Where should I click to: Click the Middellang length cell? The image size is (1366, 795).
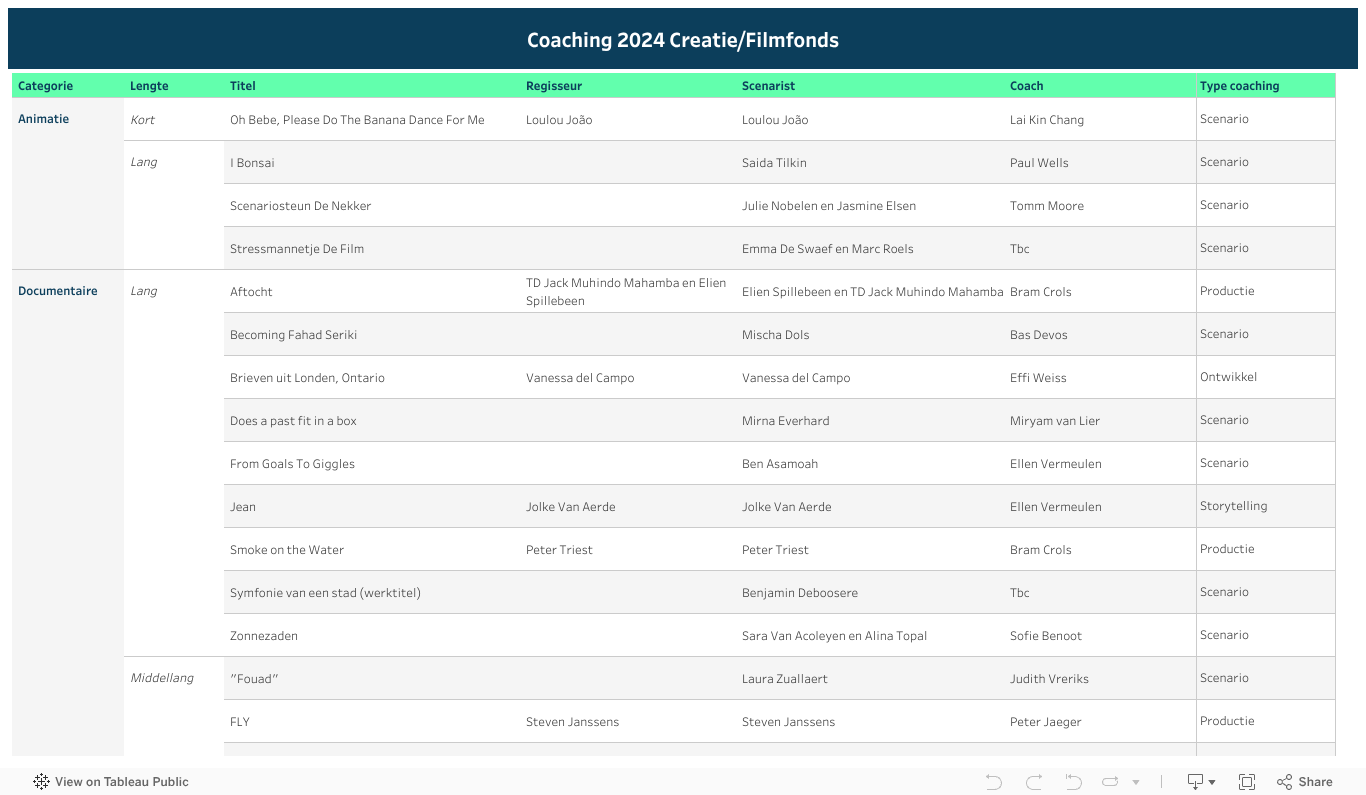click(162, 678)
